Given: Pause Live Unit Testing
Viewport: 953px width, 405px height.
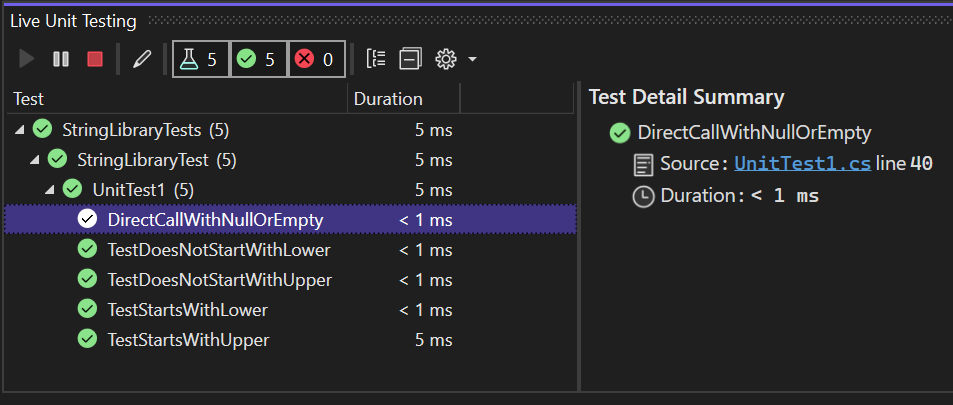Looking at the screenshot, I should coord(61,59).
